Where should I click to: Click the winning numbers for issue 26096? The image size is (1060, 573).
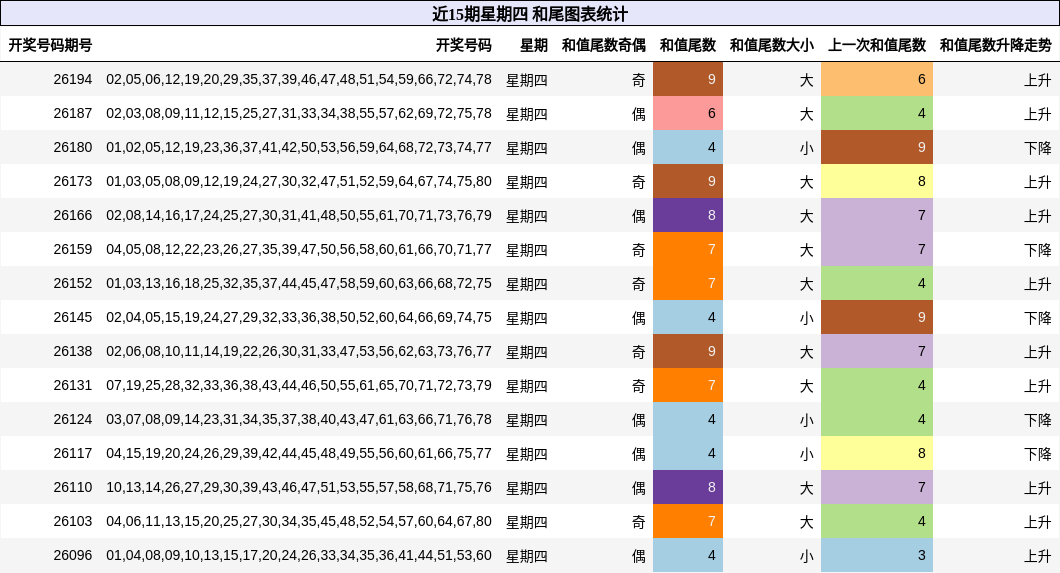pos(299,555)
